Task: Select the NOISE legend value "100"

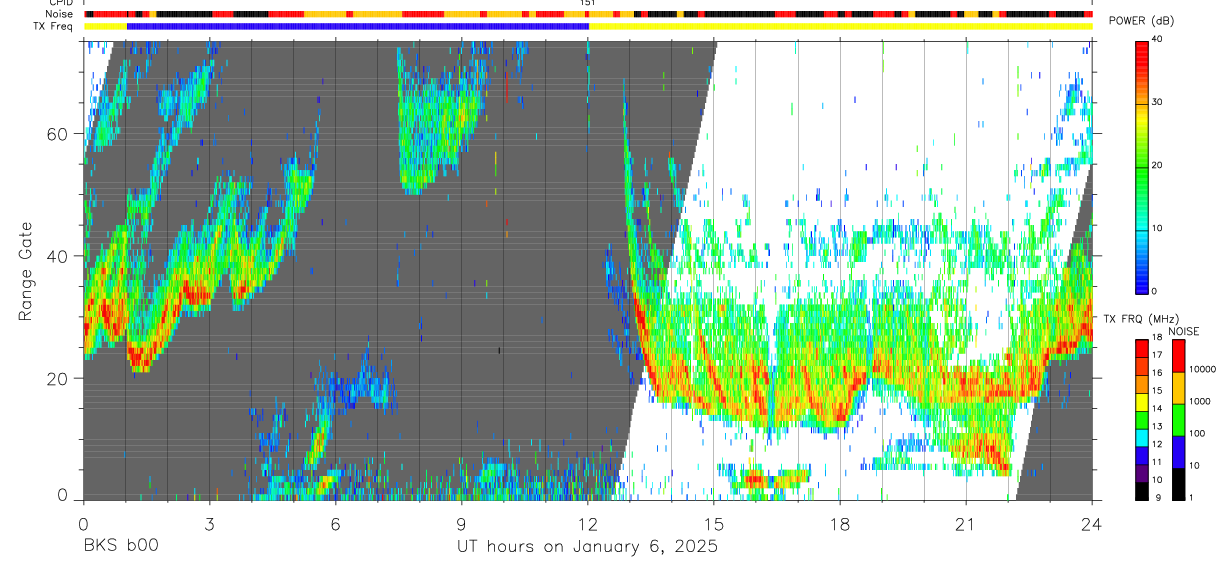Action: [1197, 433]
